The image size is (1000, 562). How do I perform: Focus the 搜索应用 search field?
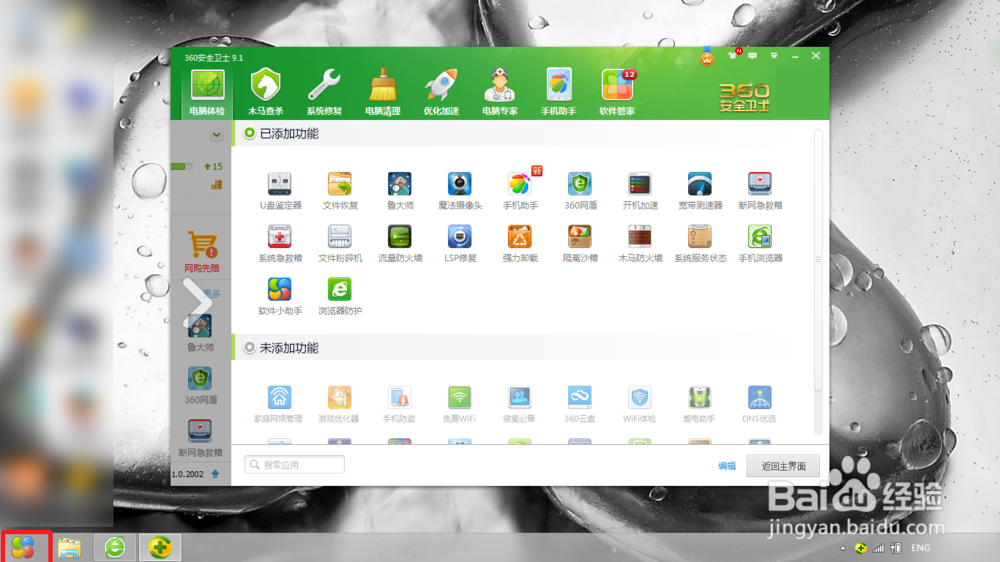click(x=295, y=464)
